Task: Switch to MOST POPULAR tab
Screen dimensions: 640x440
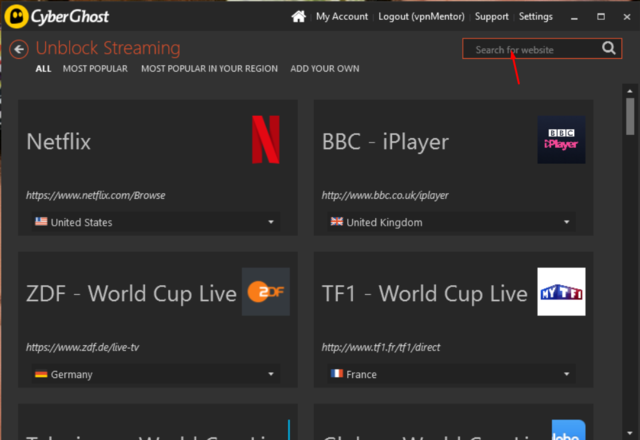Action: click(x=95, y=69)
